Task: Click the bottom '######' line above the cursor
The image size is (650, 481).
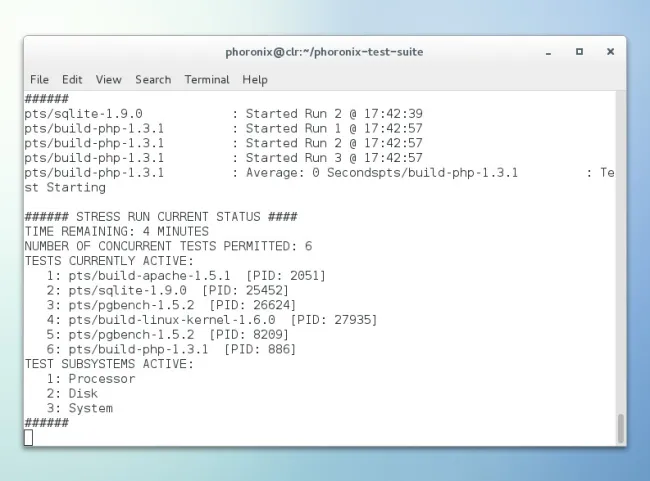Action: click(46, 423)
